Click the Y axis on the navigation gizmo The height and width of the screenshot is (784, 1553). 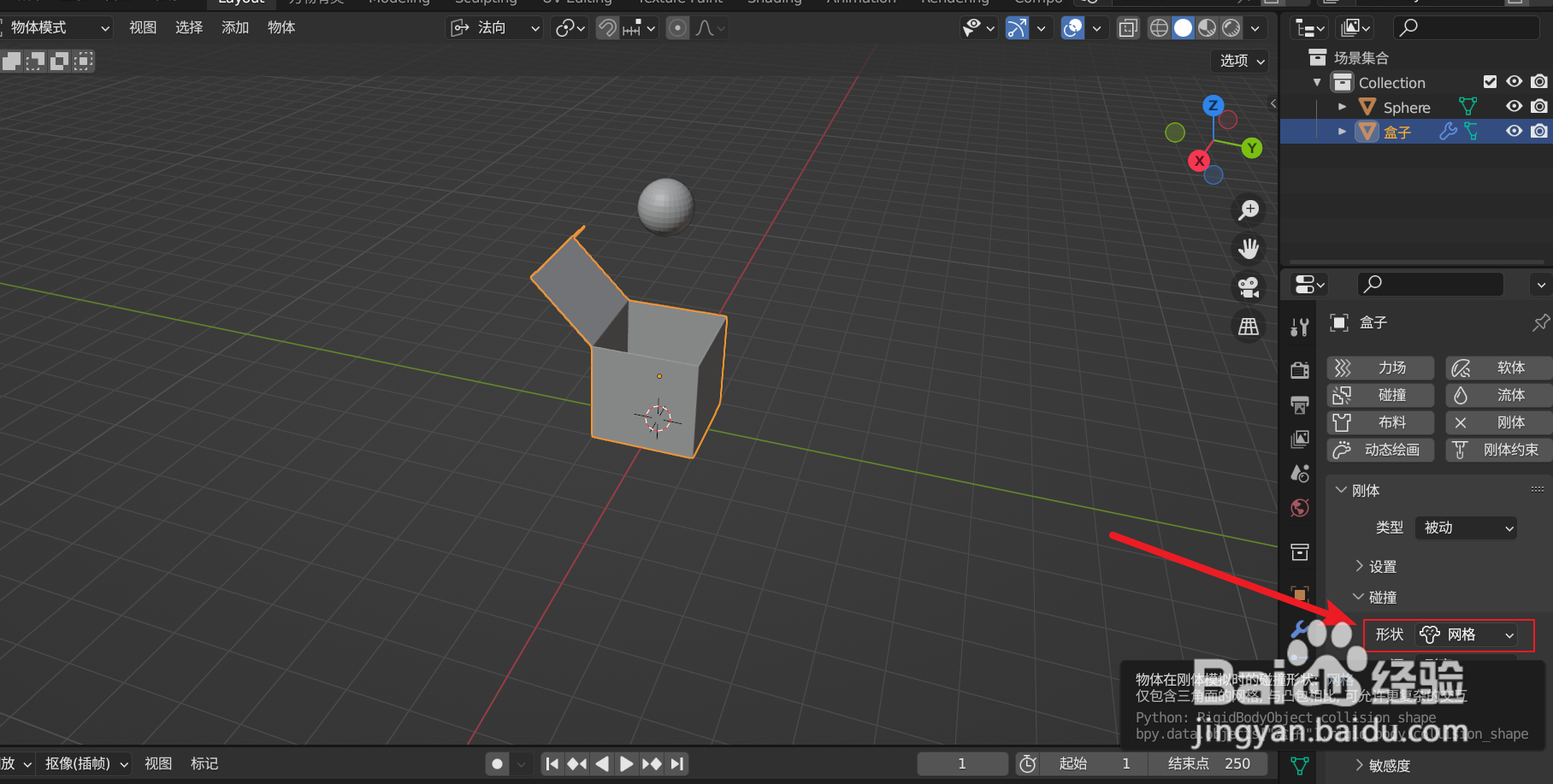tap(1252, 148)
